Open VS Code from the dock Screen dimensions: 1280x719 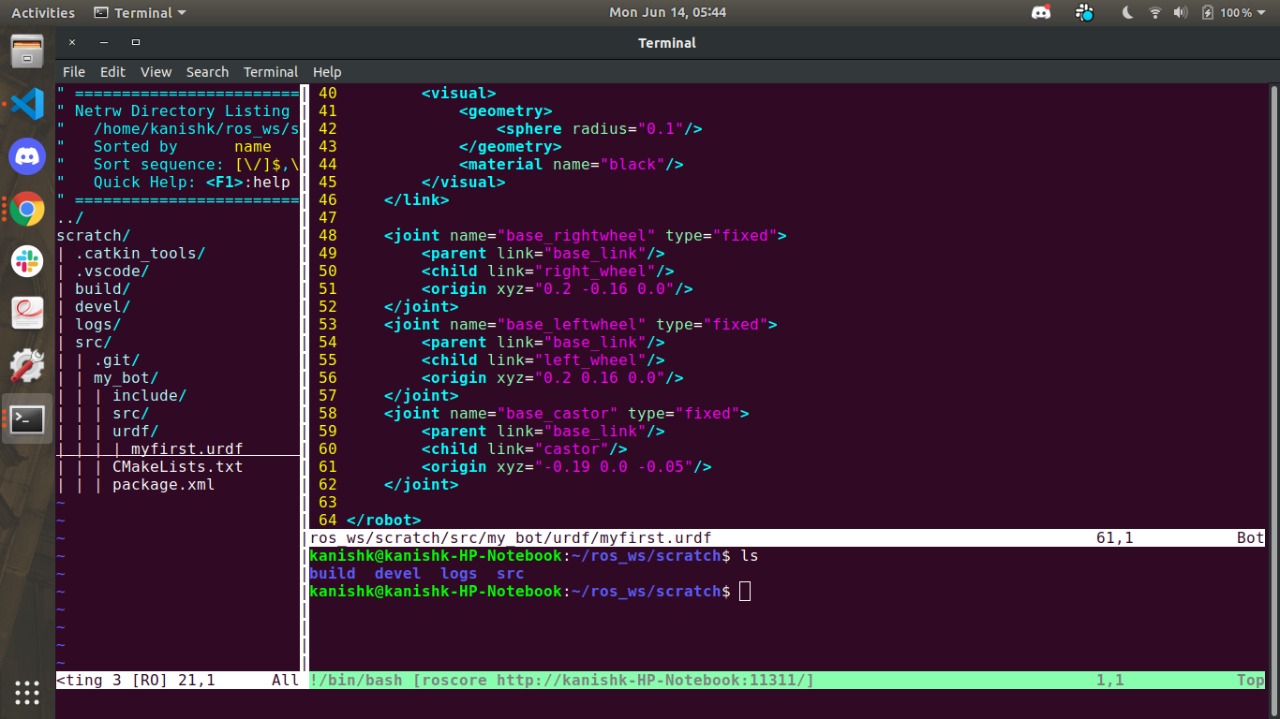click(x=27, y=103)
